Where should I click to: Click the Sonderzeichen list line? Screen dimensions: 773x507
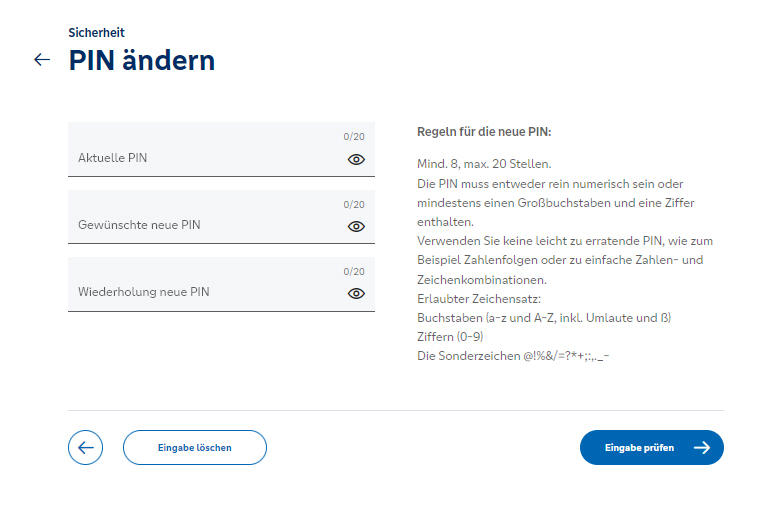point(513,356)
